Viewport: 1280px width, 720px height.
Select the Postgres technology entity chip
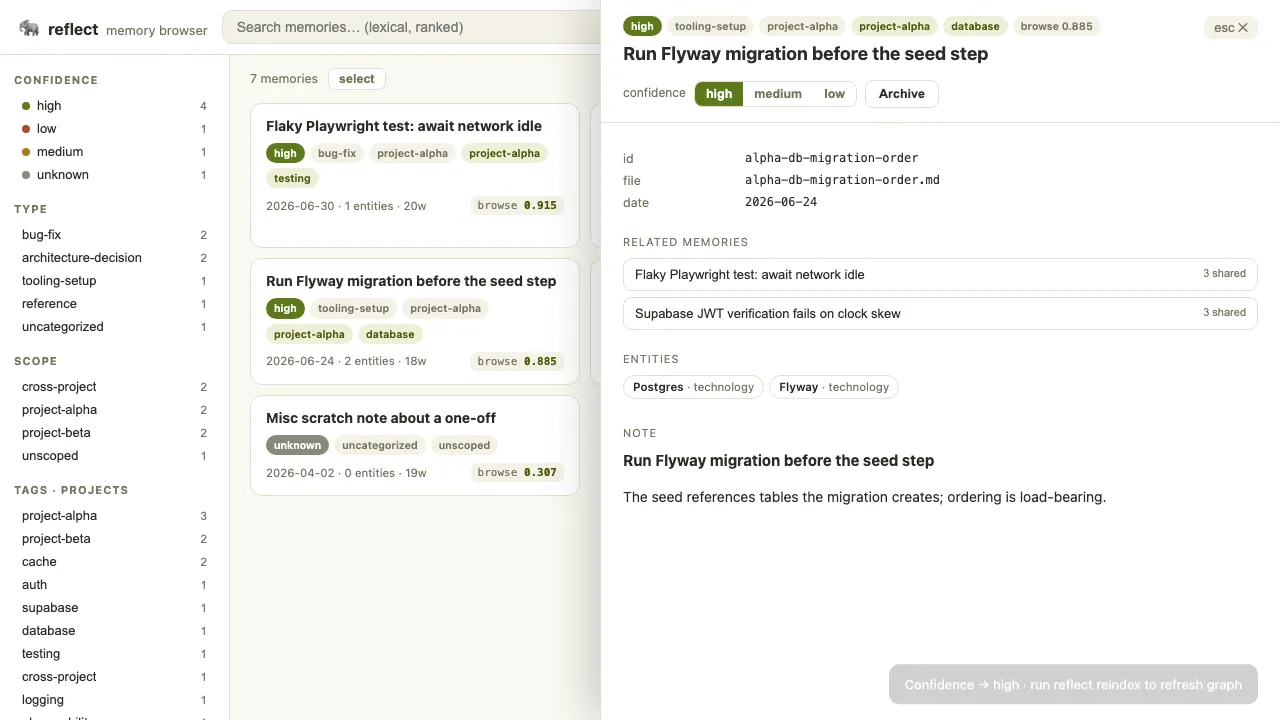tap(693, 387)
